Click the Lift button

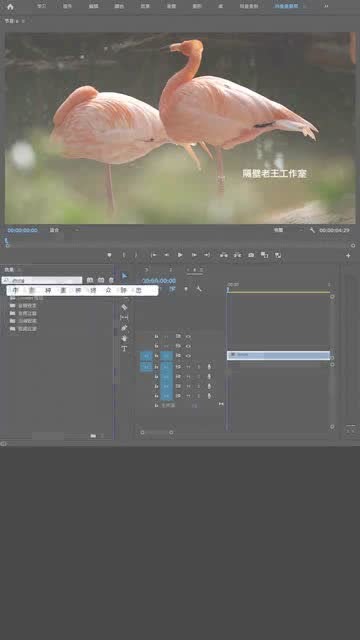(224, 255)
